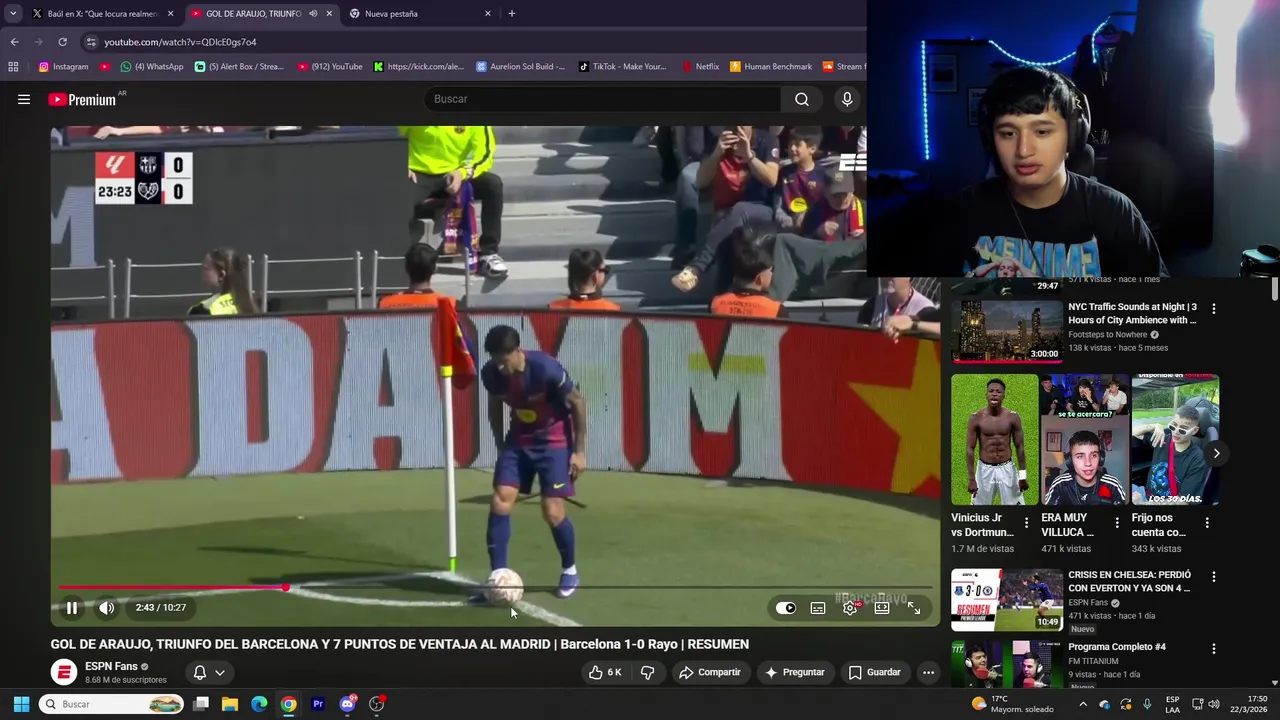Go back with the browser back arrow
The height and width of the screenshot is (720, 1280).
14,42
